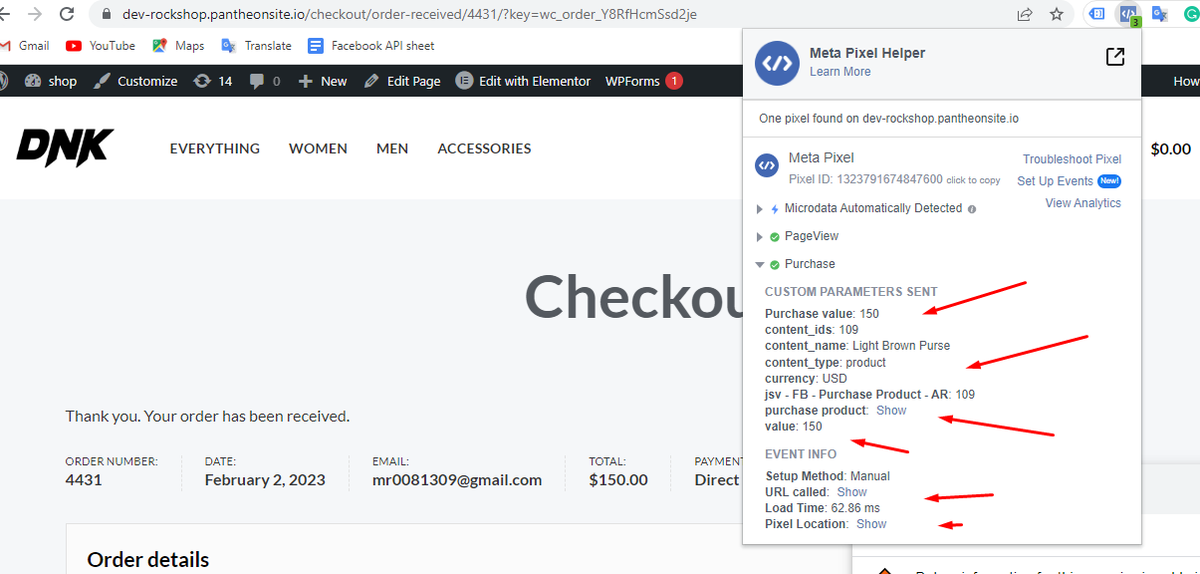Open WOMEN menu item
The width and height of the screenshot is (1200, 574).
pyautogui.click(x=318, y=148)
